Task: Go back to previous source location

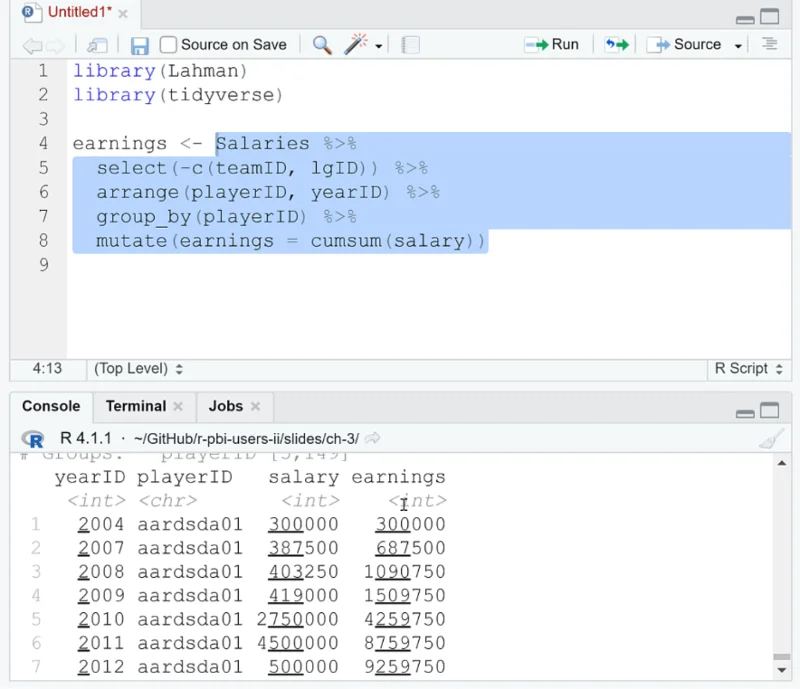Action: pyautogui.click(x=32, y=46)
